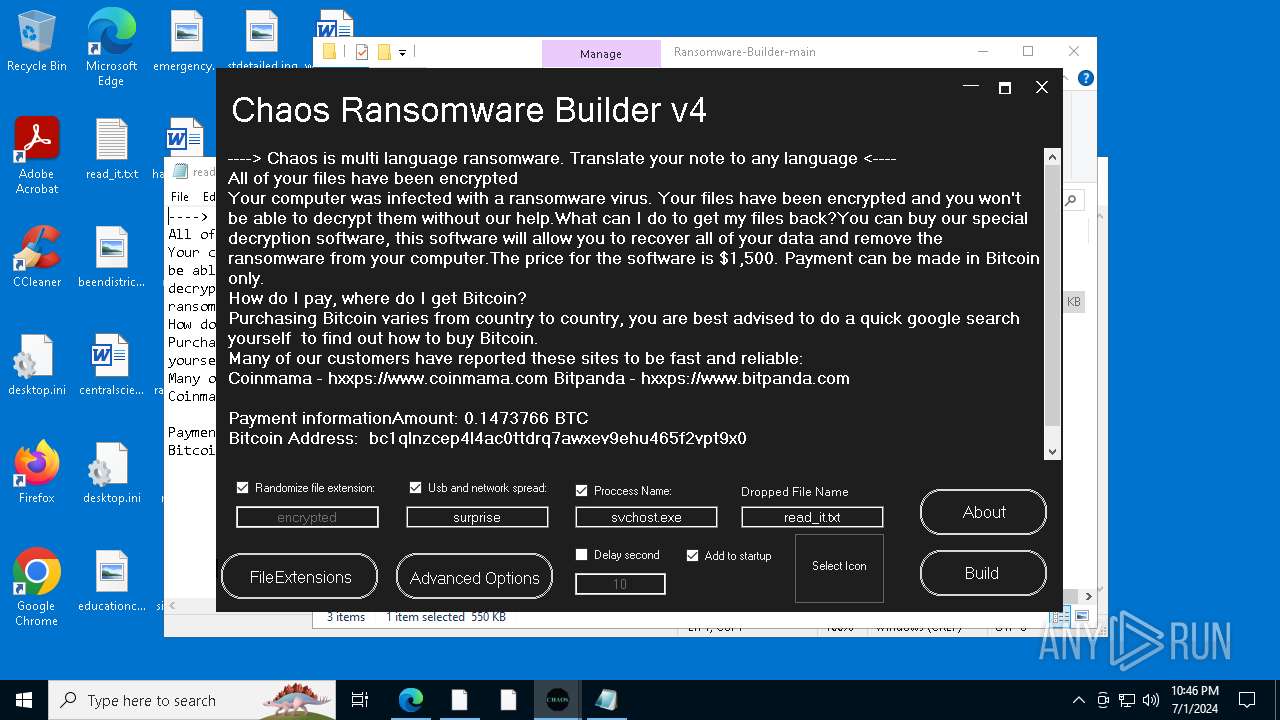The image size is (1280, 720).
Task: Maximize the Ransomware-Builder-main Explorer window
Action: coord(1028,52)
